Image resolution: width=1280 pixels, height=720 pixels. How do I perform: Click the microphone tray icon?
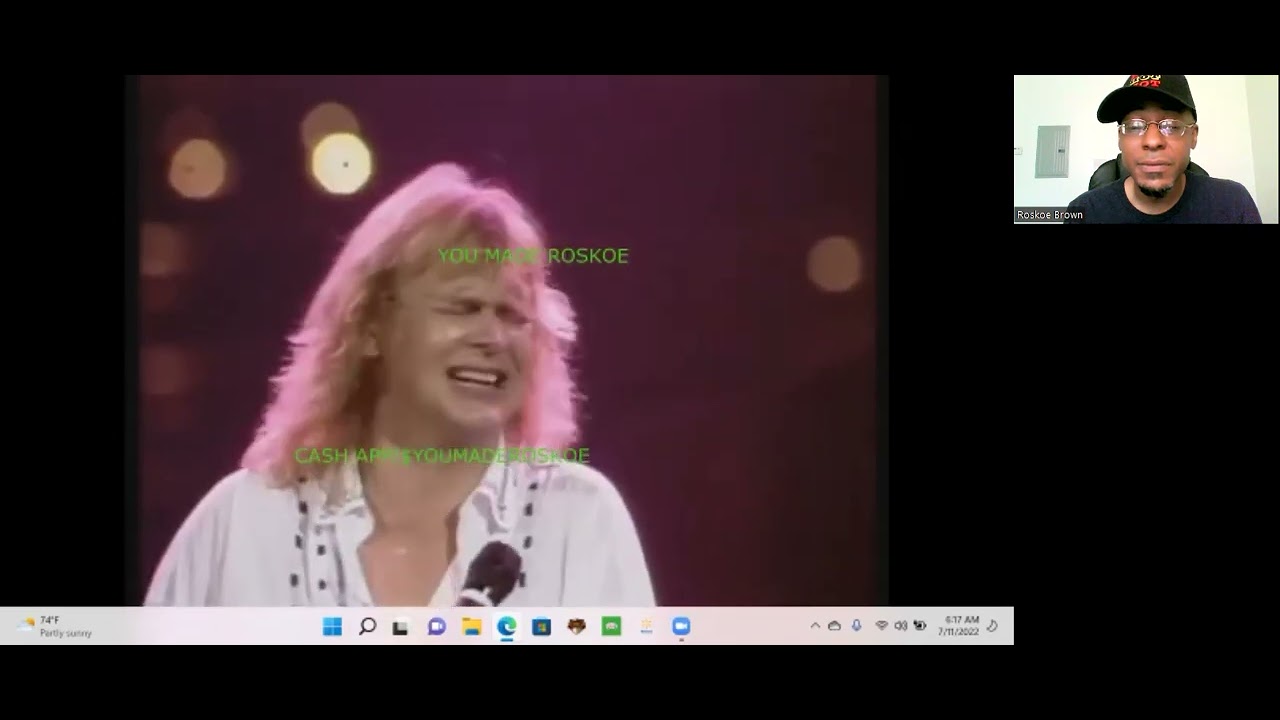coord(857,626)
